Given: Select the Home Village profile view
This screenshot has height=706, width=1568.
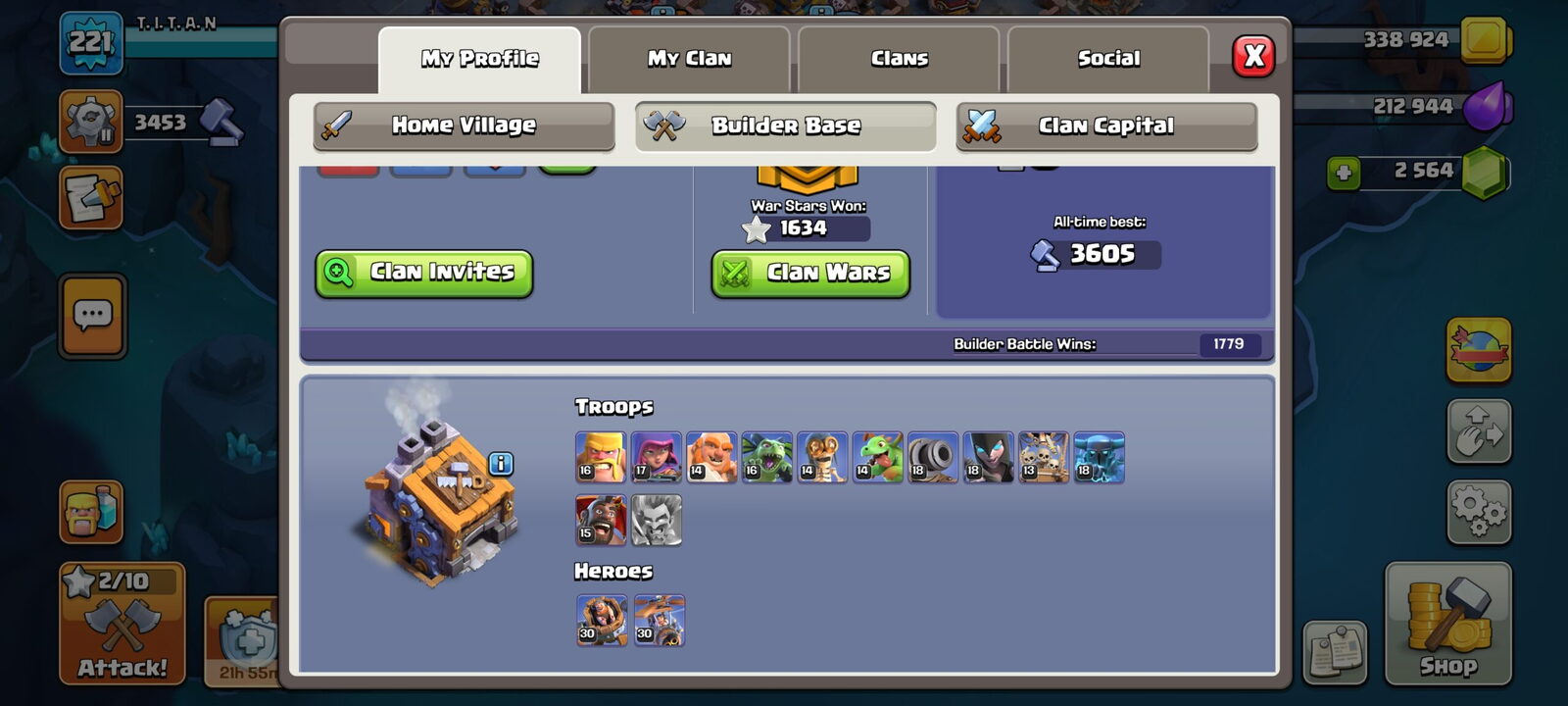Looking at the screenshot, I should coord(464,126).
